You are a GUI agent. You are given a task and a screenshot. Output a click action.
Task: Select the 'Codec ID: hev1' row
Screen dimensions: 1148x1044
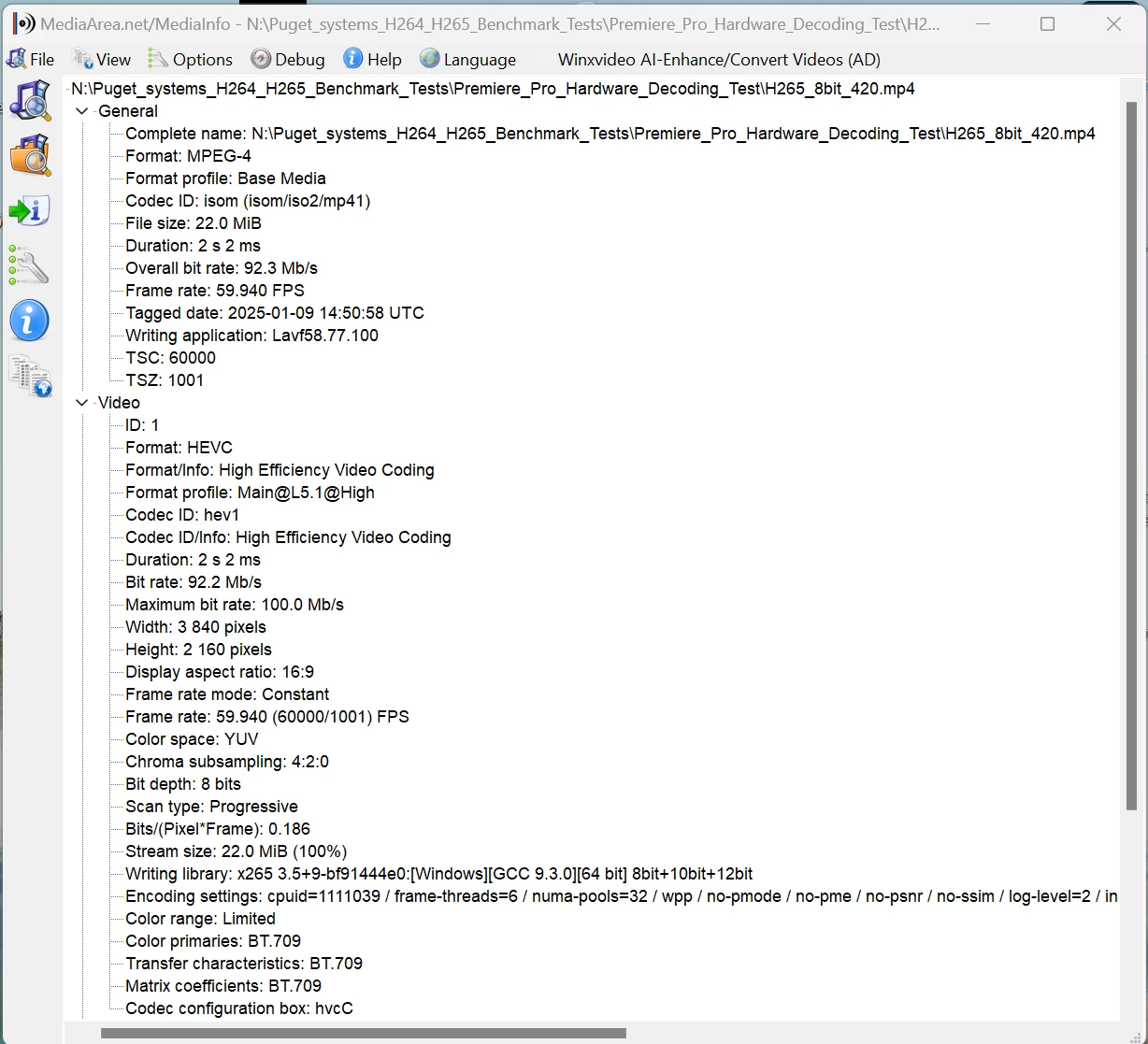(x=182, y=515)
